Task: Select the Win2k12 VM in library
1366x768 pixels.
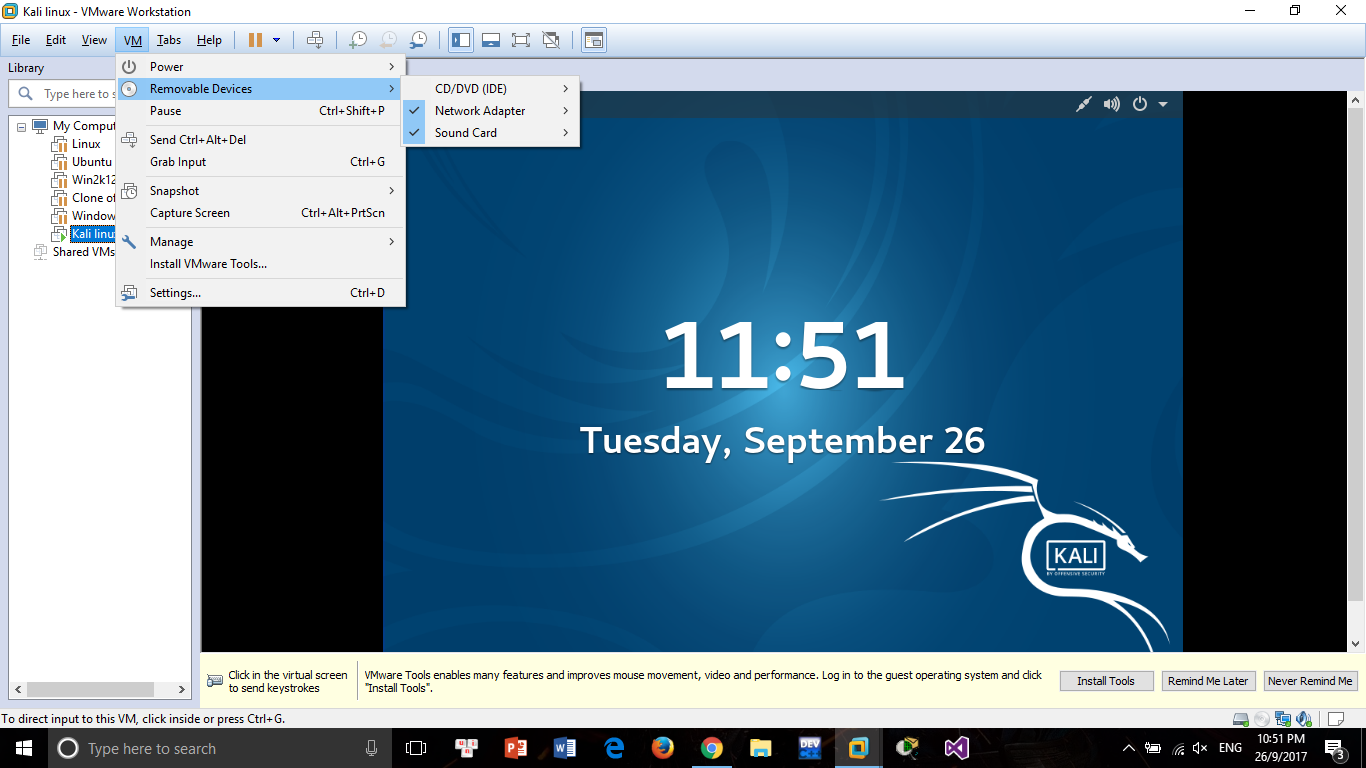Action: coord(94,180)
